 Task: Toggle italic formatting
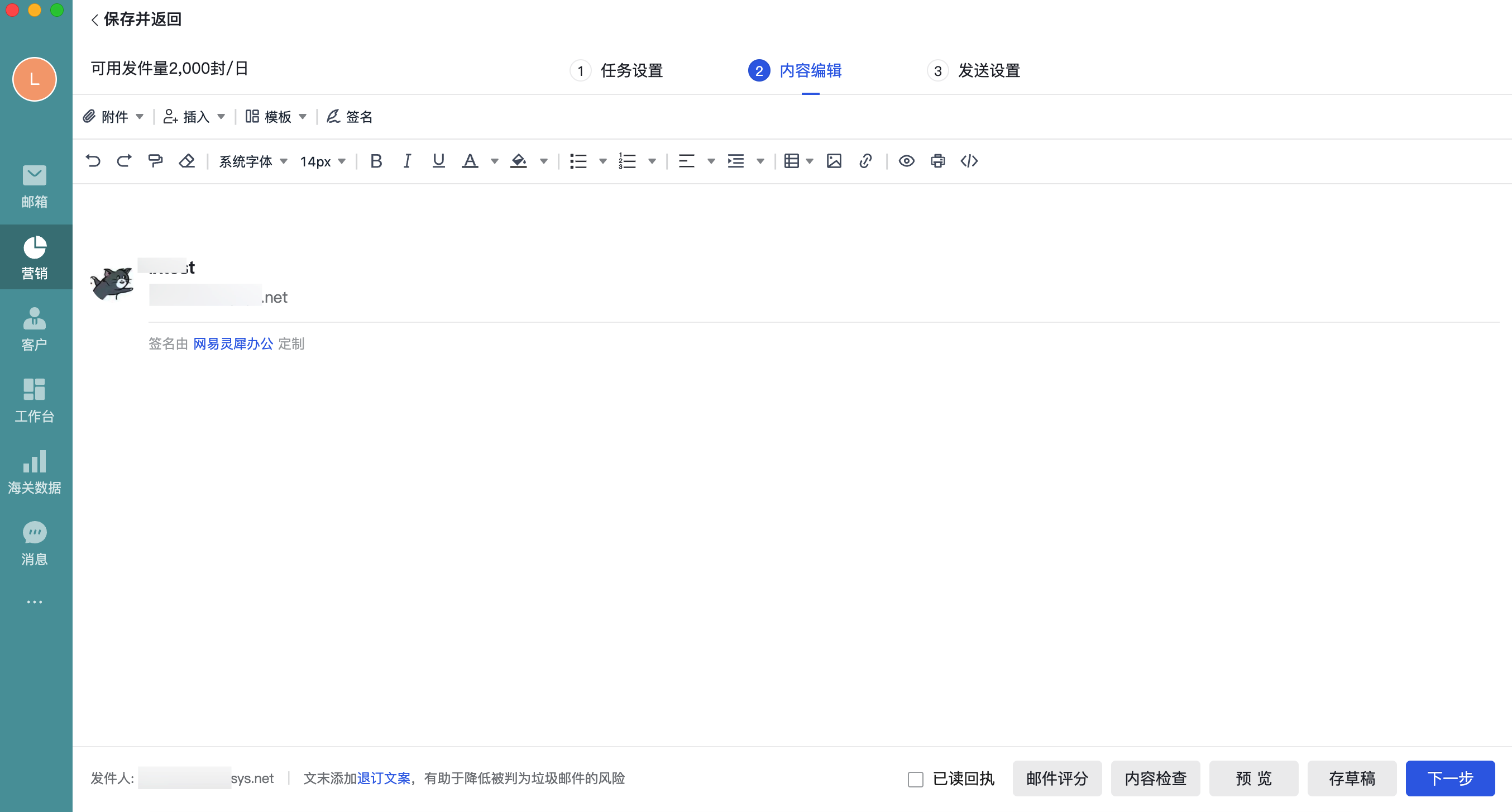[x=407, y=161]
